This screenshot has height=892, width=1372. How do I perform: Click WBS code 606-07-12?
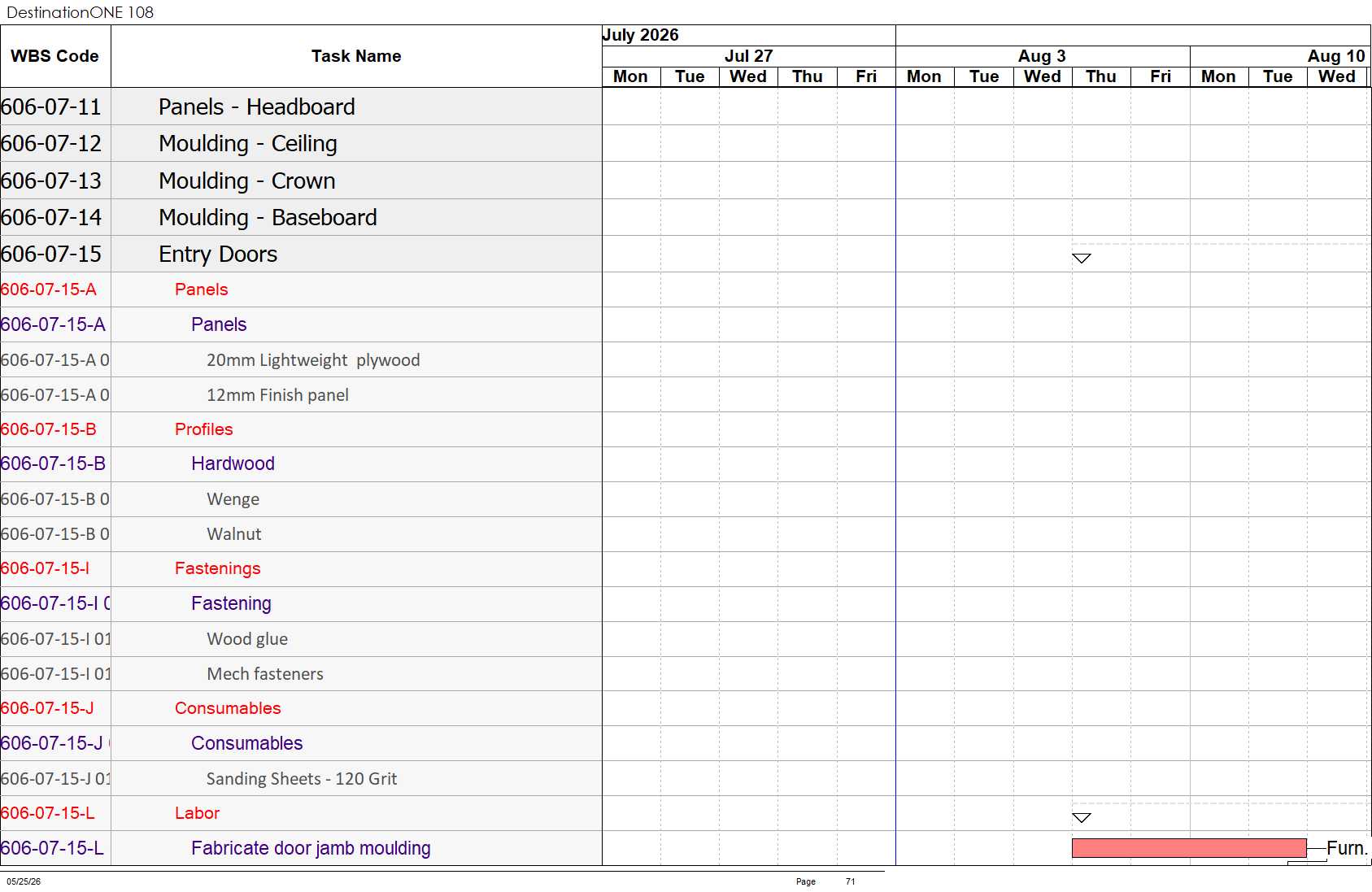coord(51,144)
